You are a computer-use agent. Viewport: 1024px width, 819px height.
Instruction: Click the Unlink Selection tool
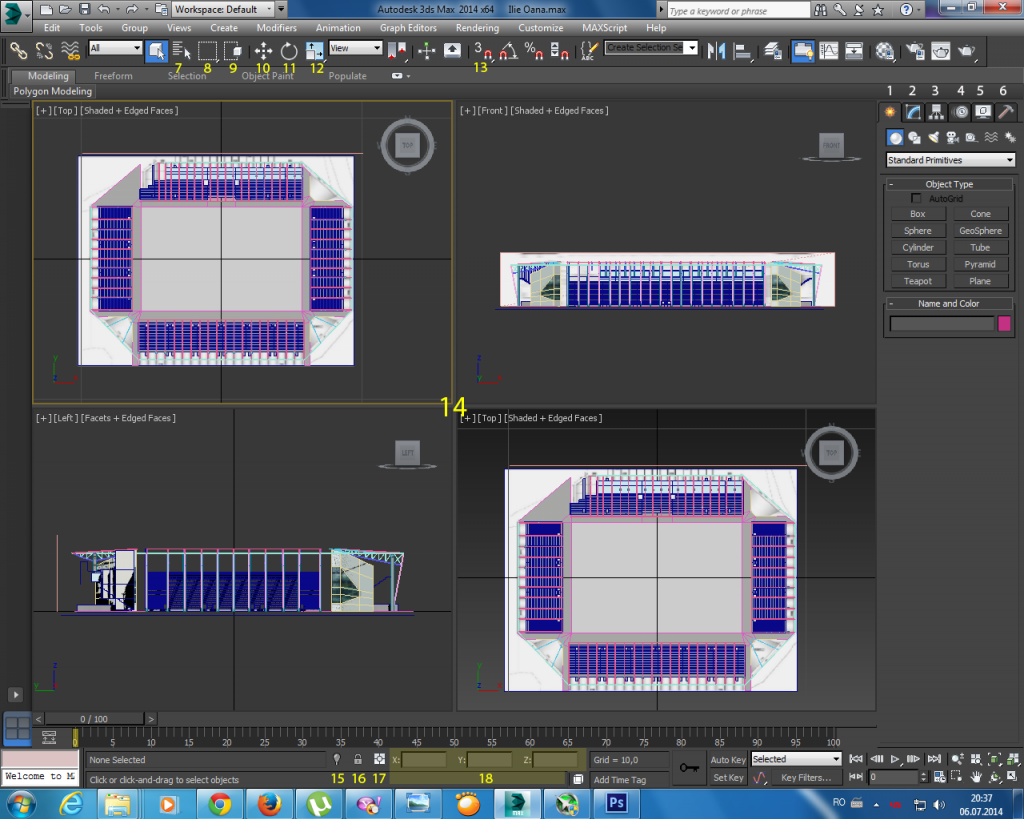tap(44, 50)
